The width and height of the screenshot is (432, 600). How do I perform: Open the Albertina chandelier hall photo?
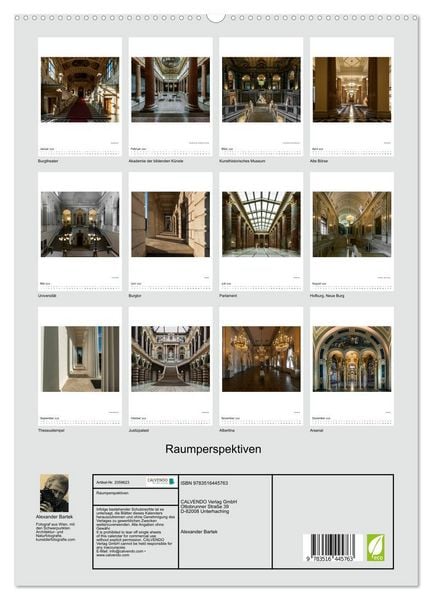tap(261, 359)
